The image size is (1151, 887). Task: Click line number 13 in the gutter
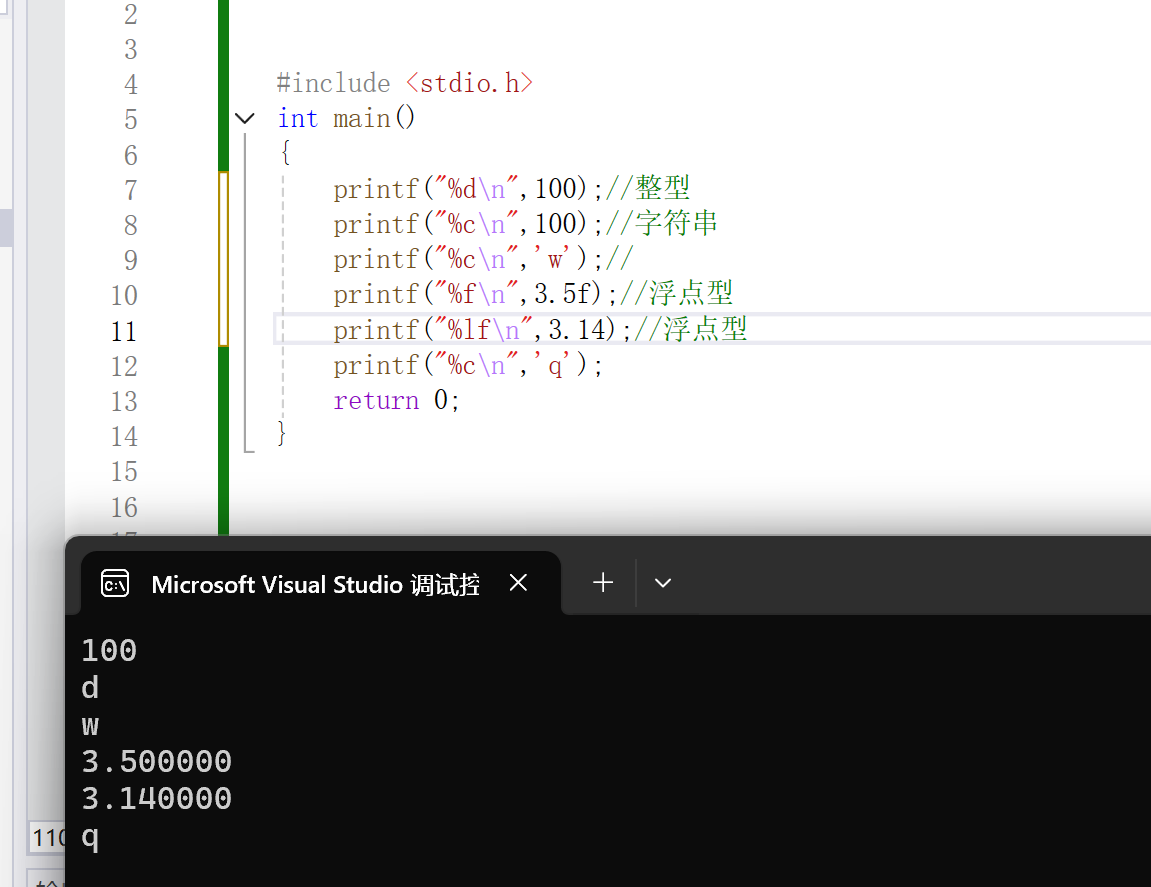(x=124, y=402)
